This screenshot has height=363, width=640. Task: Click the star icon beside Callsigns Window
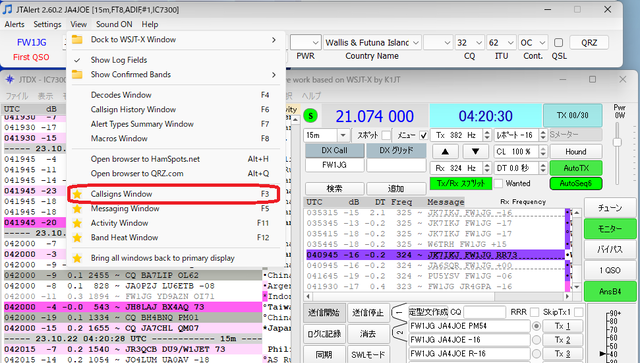click(77, 194)
